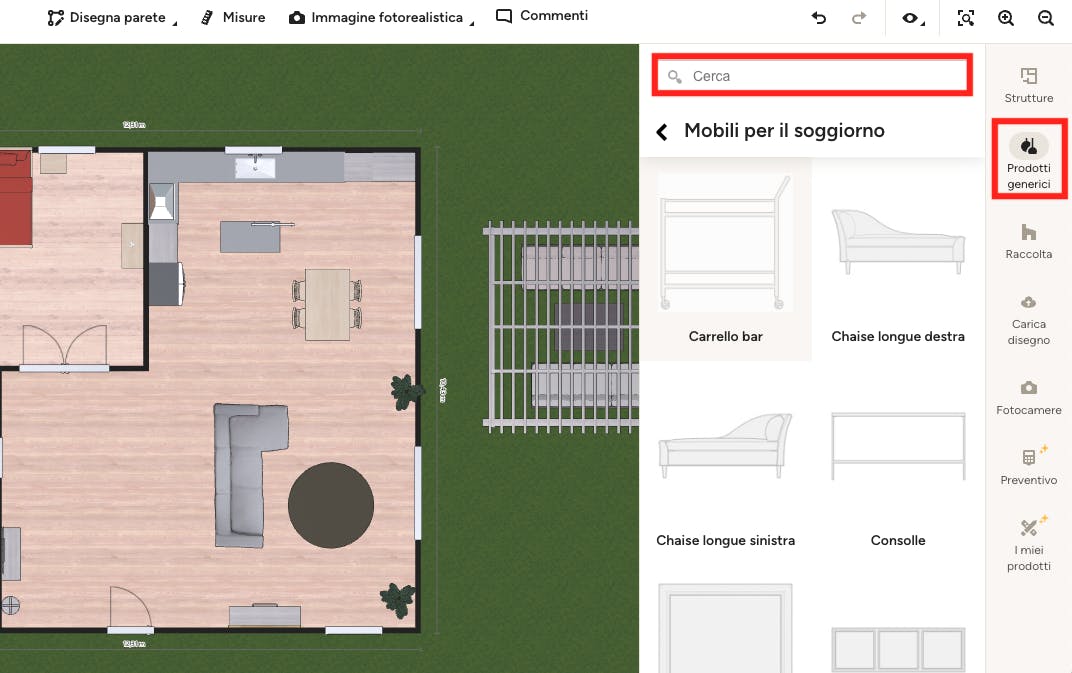Select the dining table in the plan
The width and height of the screenshot is (1072, 673).
(327, 304)
